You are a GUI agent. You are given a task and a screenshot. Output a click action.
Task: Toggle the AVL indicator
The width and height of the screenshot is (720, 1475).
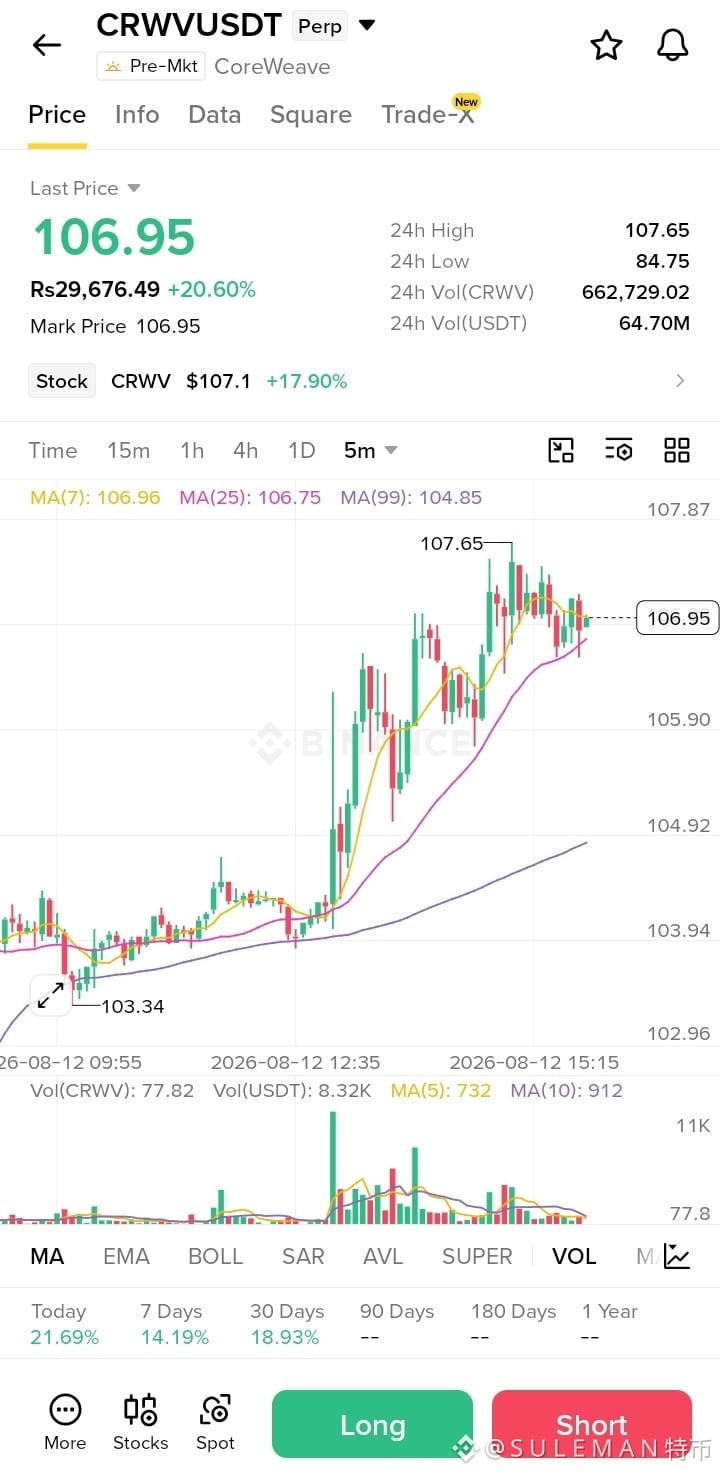[383, 1256]
